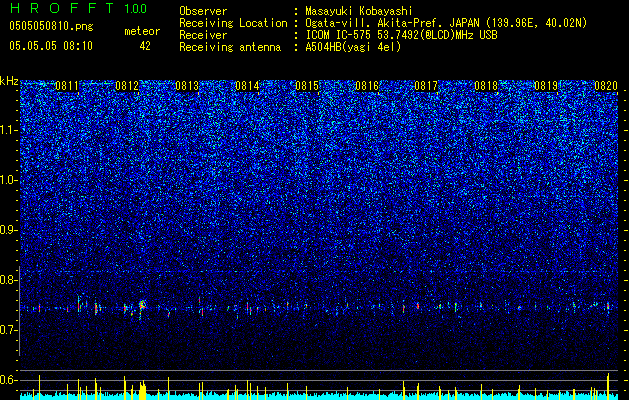This screenshot has width=629, height=400.
Task: Click the meteor label
Action: click(x=142, y=31)
